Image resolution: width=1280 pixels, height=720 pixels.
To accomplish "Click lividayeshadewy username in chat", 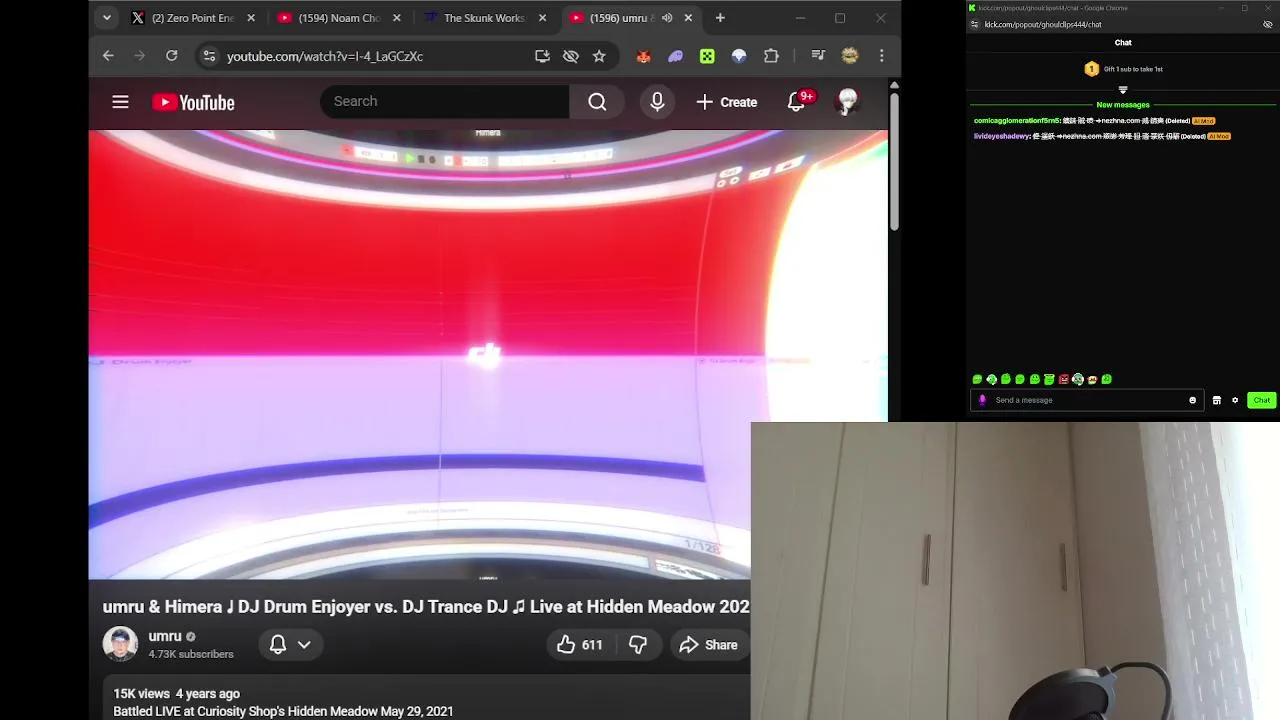I will (x=1002, y=136).
